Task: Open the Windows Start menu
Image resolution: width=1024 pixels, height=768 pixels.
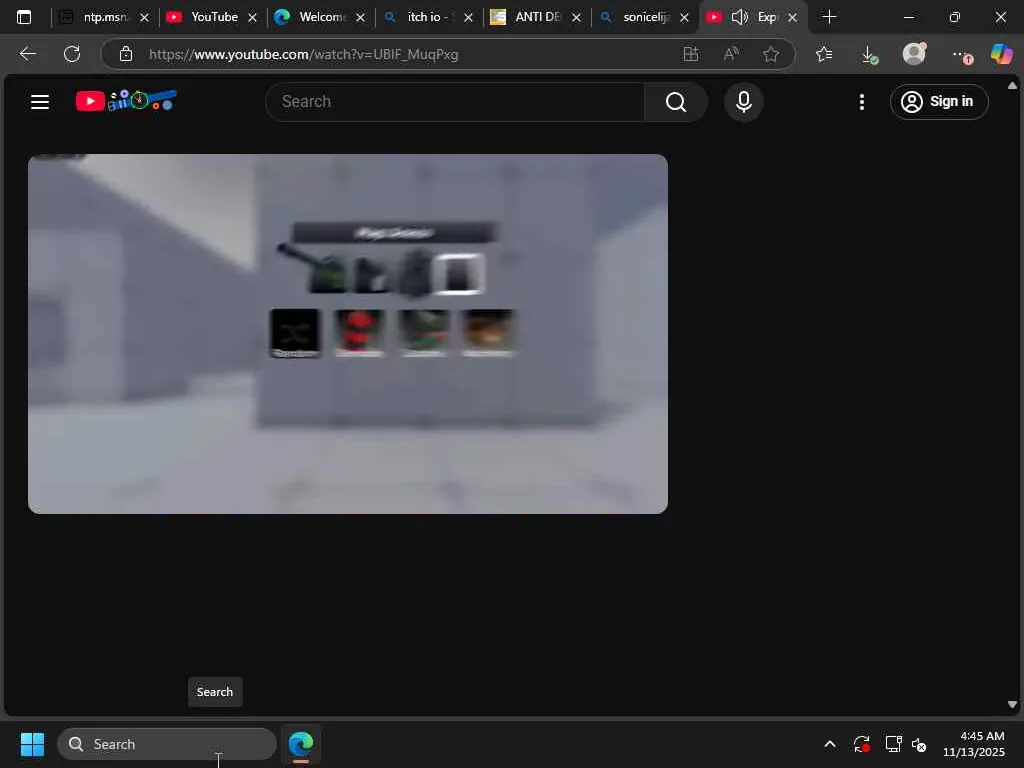Action: [x=32, y=744]
